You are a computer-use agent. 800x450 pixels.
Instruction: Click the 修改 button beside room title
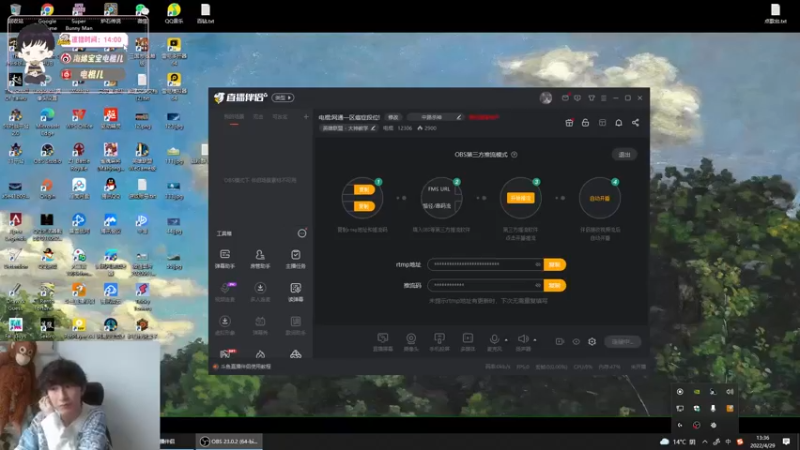pos(393,117)
